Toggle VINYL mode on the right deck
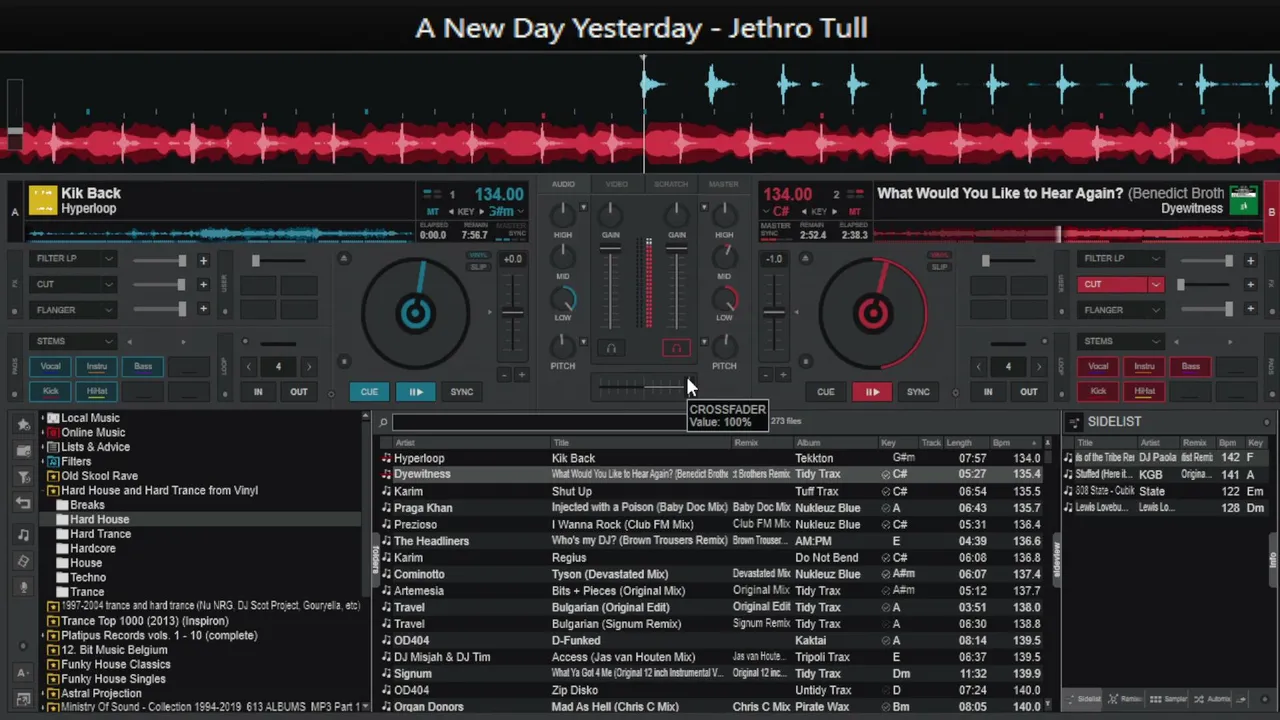 pos(939,255)
